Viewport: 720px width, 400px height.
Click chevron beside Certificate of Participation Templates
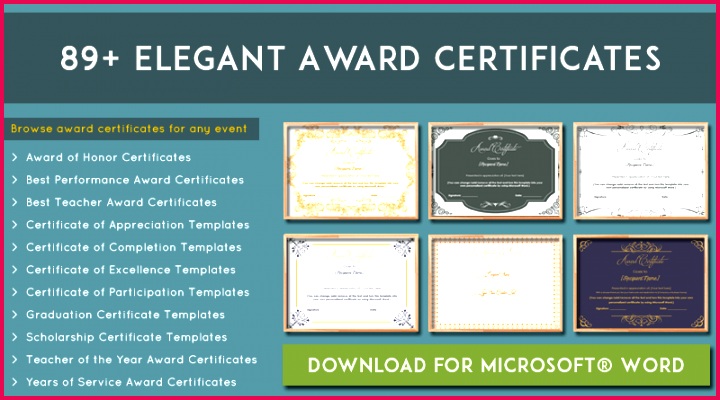point(15,293)
